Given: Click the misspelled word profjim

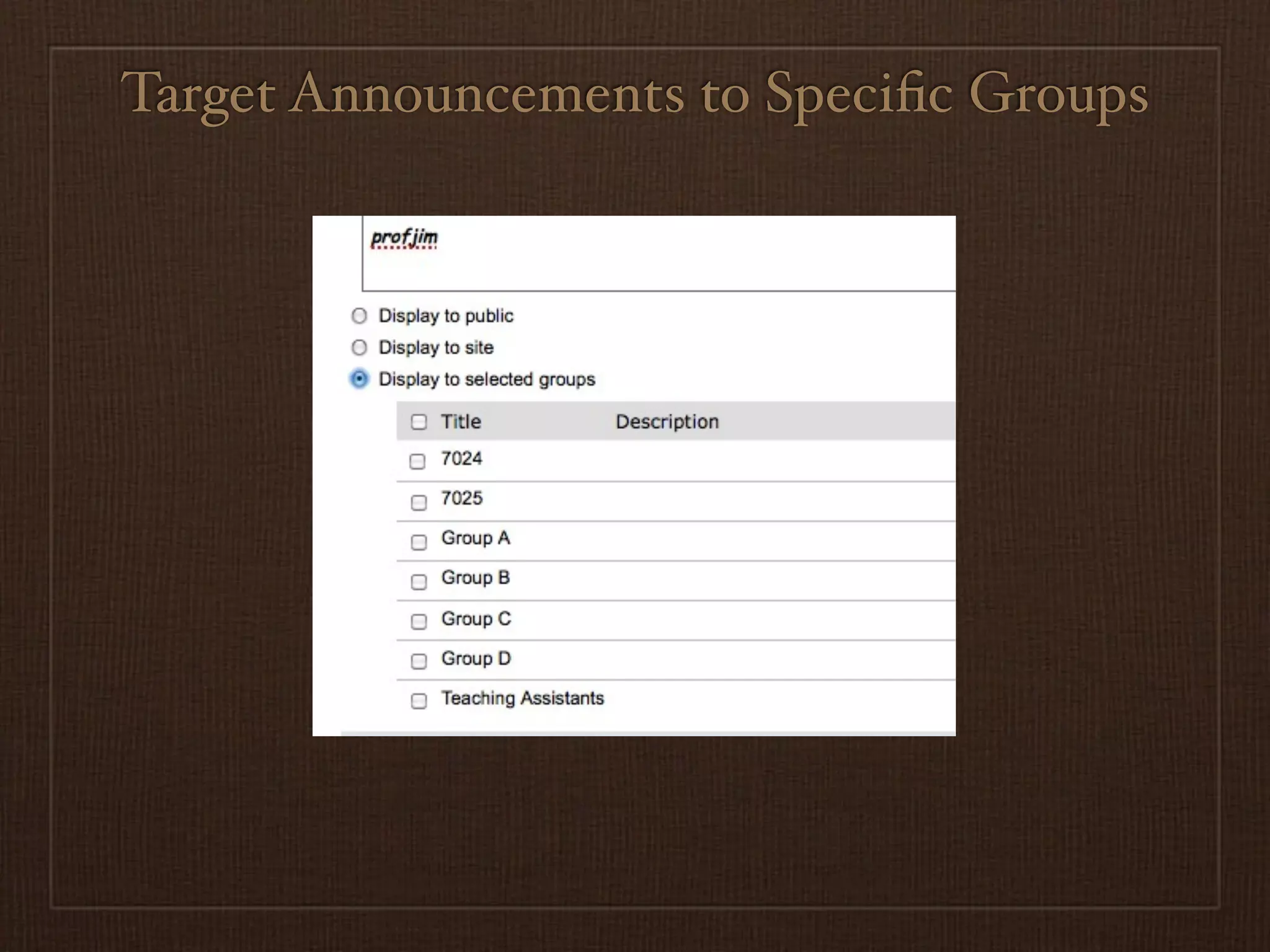Looking at the screenshot, I should [x=404, y=238].
